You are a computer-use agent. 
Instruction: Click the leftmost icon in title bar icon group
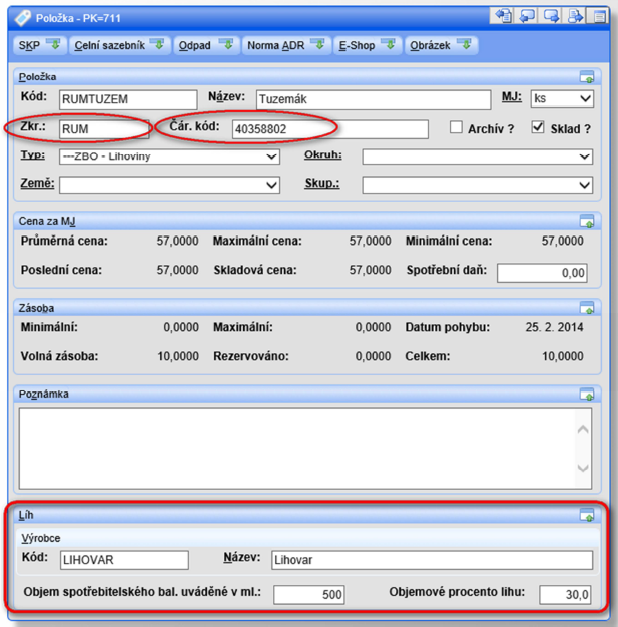(x=502, y=15)
